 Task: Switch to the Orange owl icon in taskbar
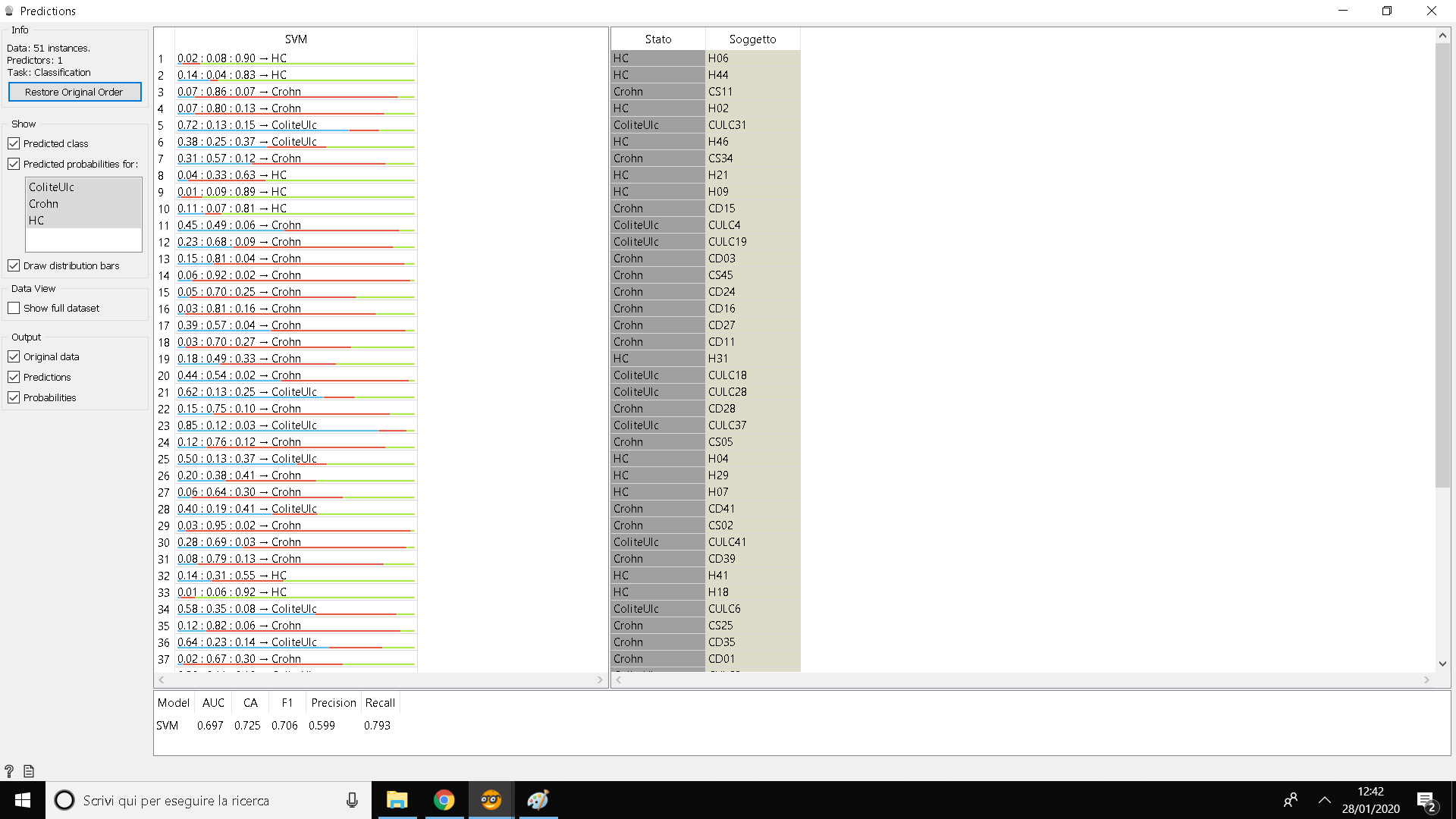click(491, 800)
